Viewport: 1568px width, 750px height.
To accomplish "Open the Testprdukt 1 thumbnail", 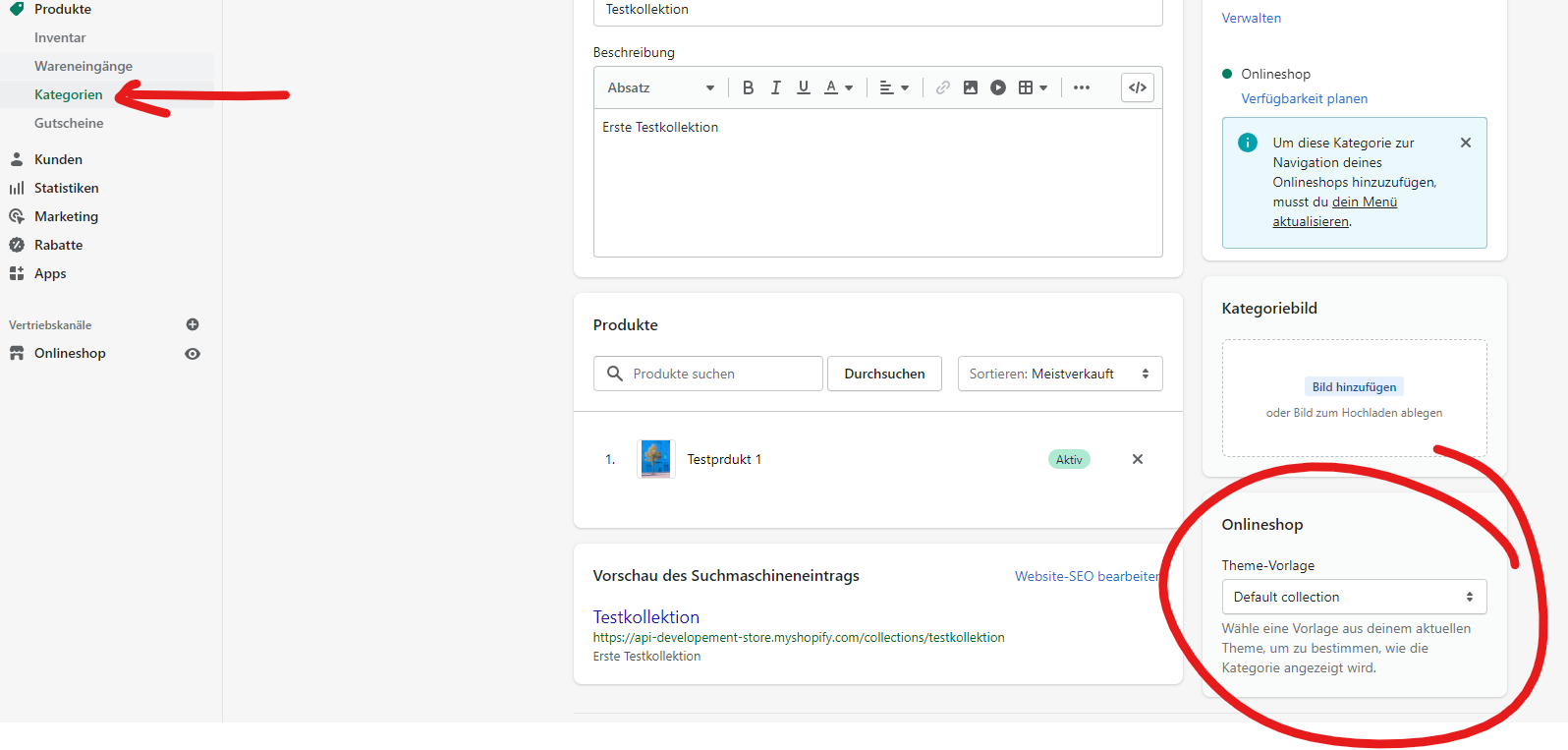I will (656, 459).
